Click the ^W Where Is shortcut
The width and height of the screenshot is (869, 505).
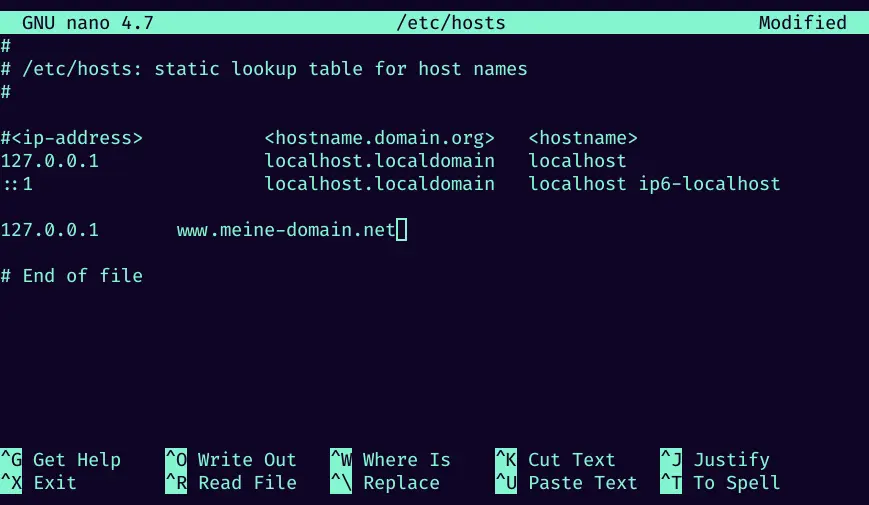point(391,460)
